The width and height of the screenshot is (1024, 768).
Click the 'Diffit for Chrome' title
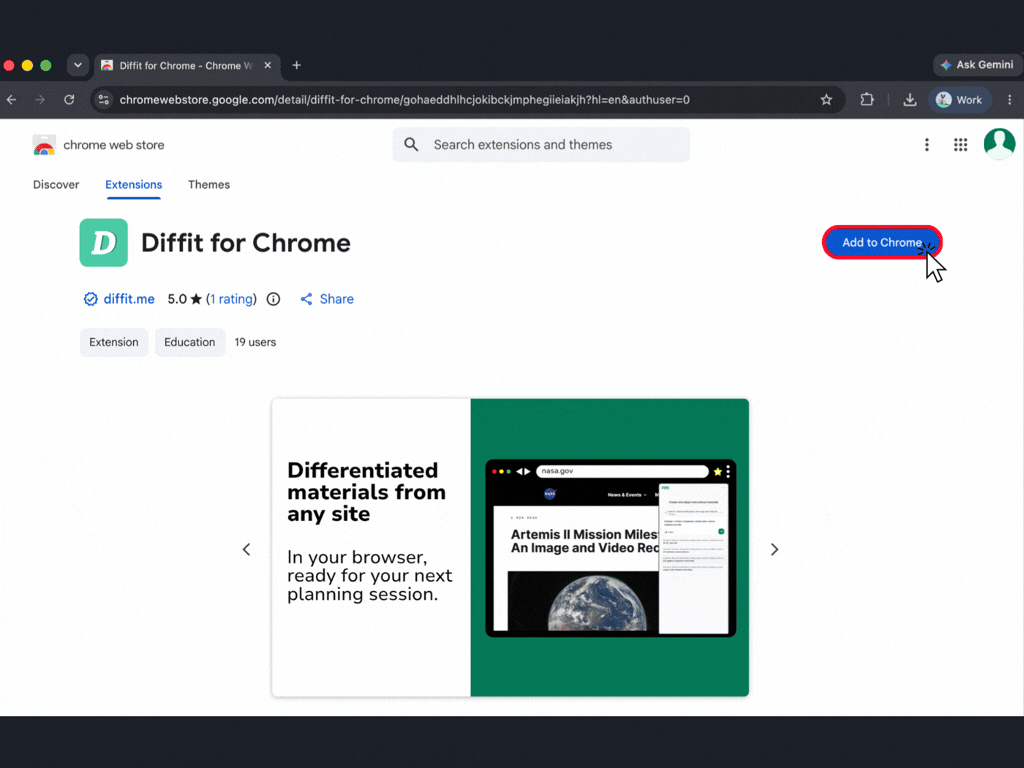pyautogui.click(x=246, y=243)
